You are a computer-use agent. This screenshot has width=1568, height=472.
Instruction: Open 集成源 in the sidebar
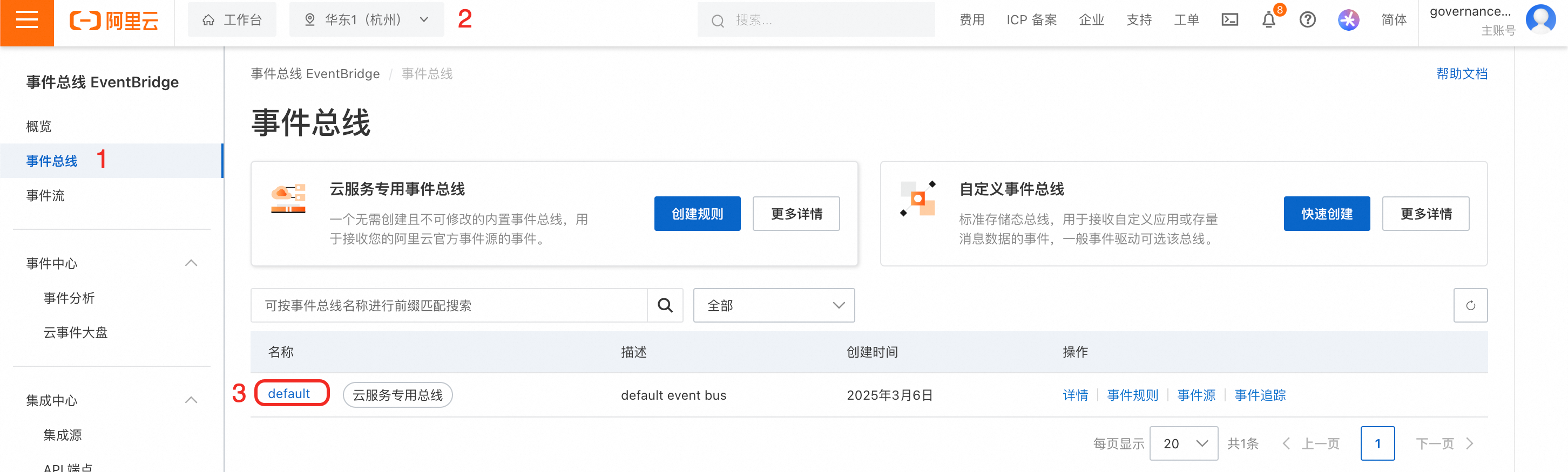62,435
